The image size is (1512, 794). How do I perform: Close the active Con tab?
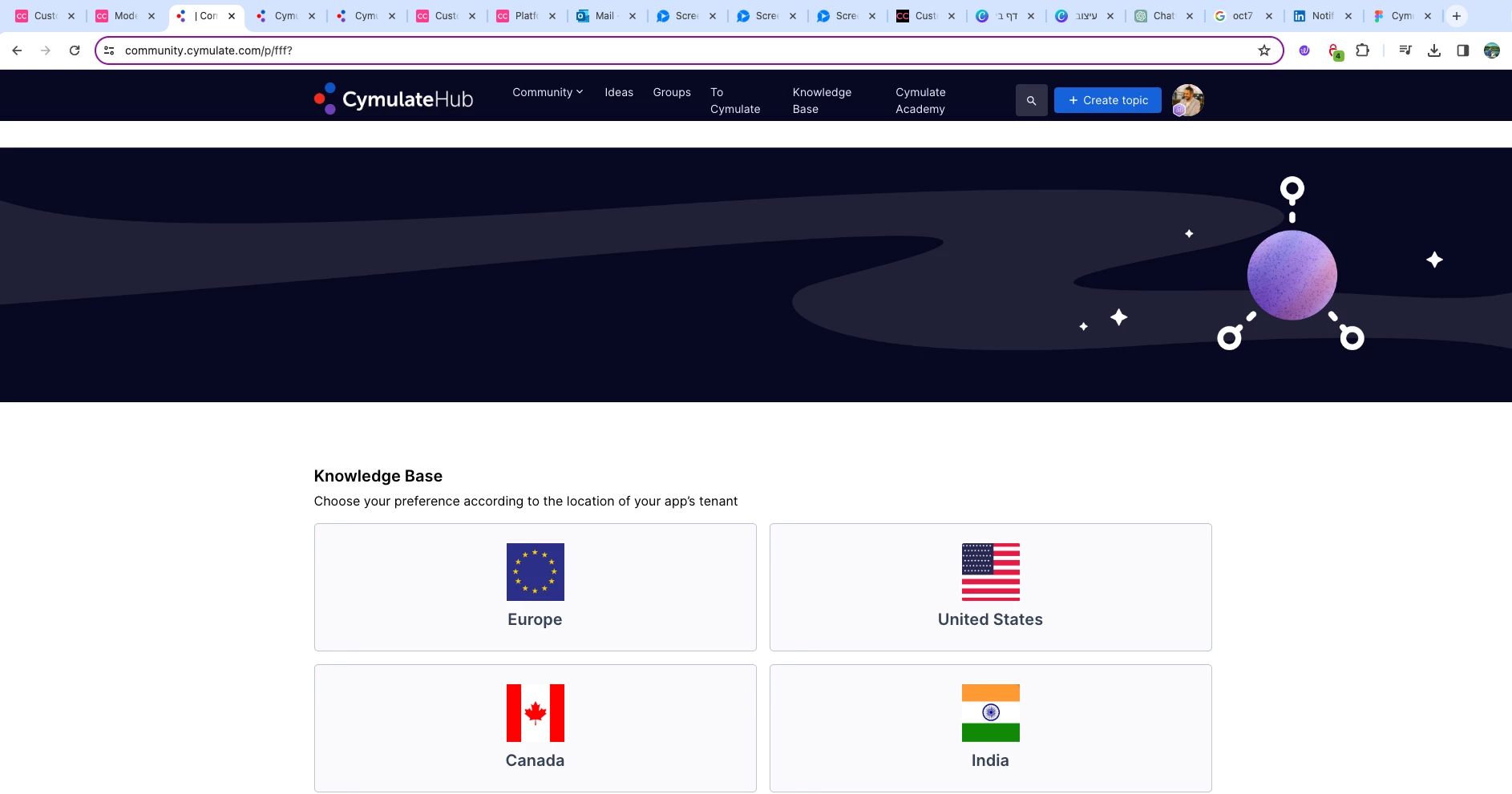232,16
